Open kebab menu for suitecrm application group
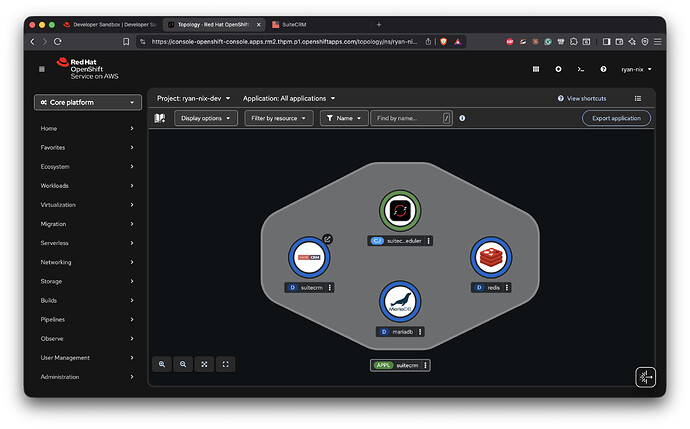The image size is (690, 429). [426, 366]
